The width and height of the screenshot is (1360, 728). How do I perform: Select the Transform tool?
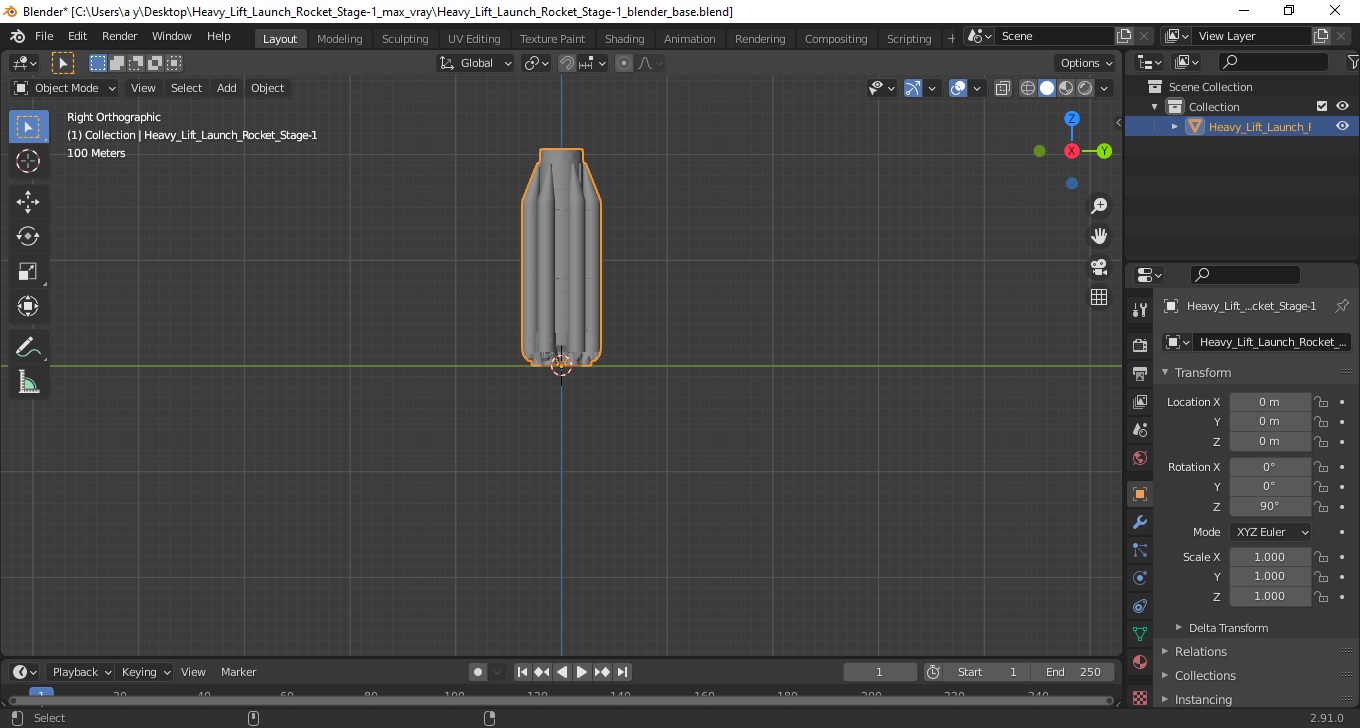pyautogui.click(x=28, y=306)
